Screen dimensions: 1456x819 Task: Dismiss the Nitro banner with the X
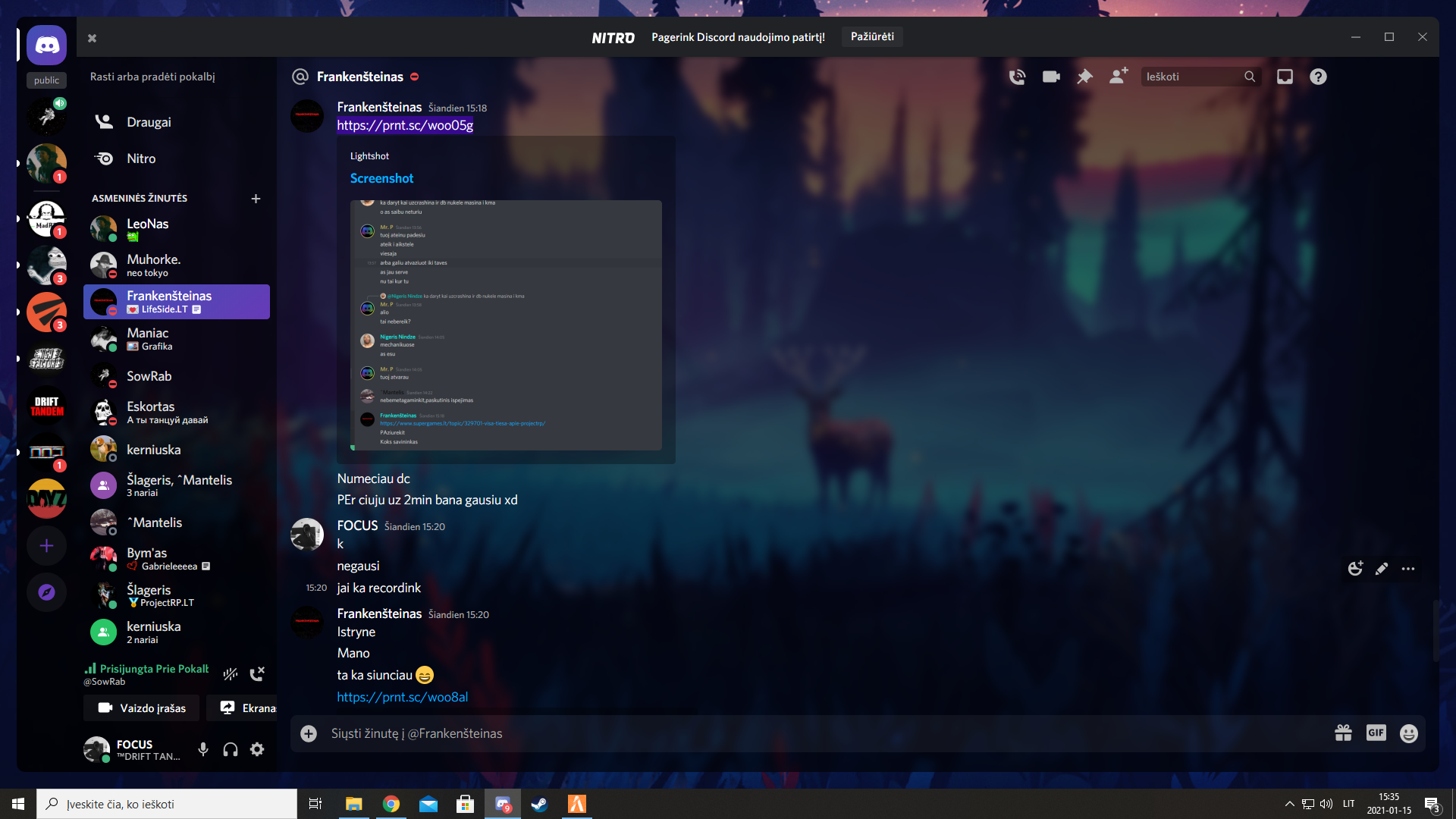92,38
